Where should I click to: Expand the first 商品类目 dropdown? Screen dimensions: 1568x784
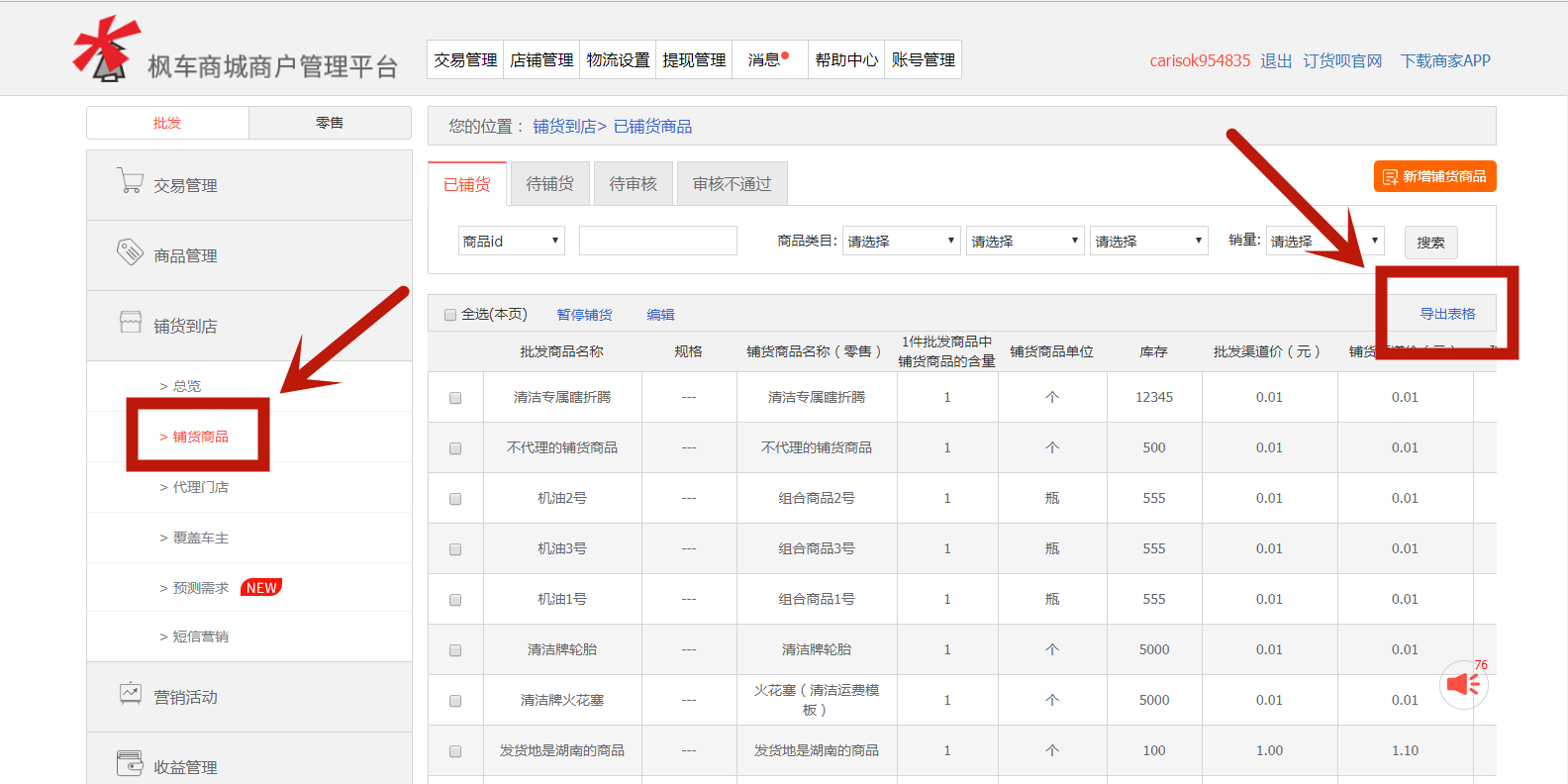(x=901, y=241)
